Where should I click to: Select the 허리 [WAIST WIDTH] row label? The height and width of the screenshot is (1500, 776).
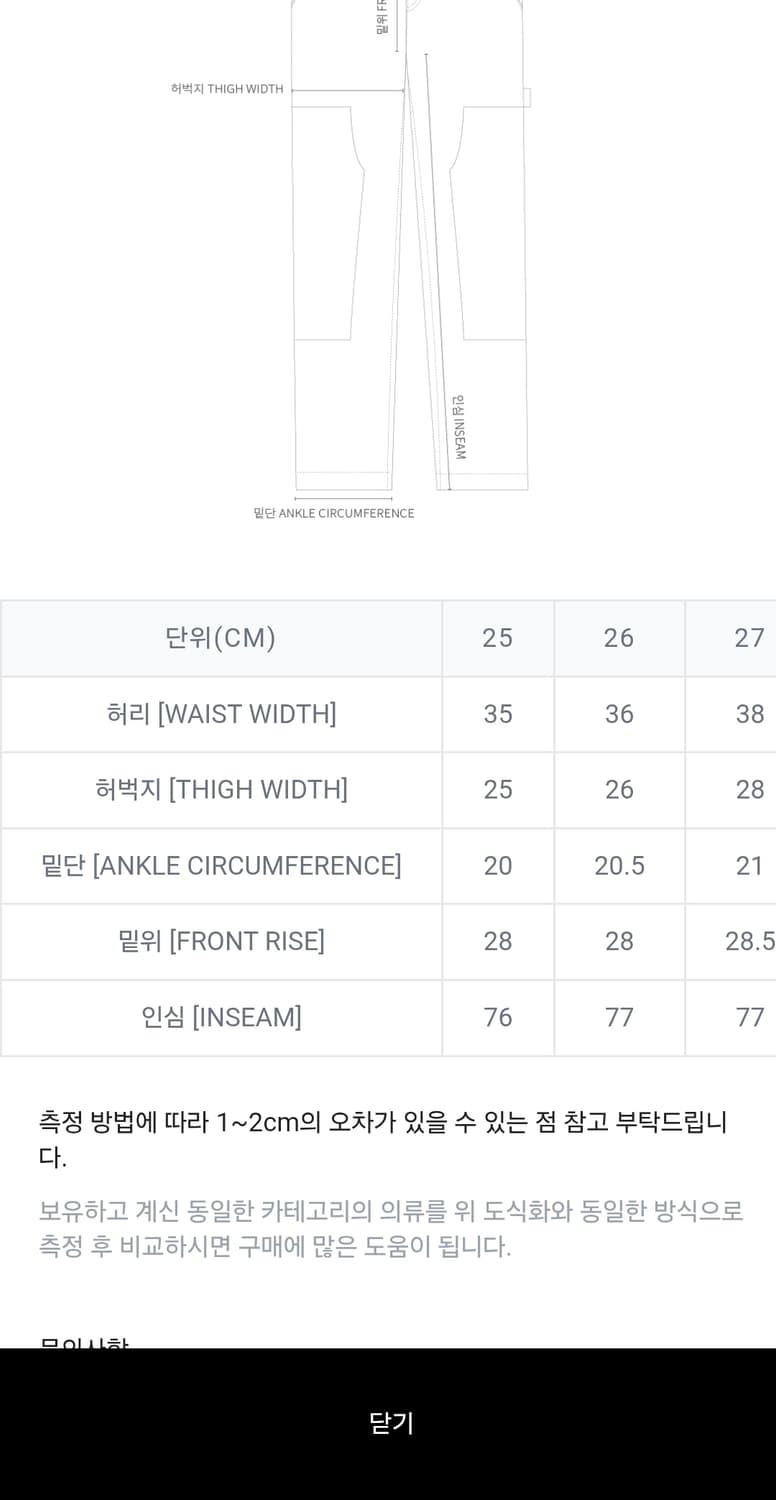click(x=220, y=714)
